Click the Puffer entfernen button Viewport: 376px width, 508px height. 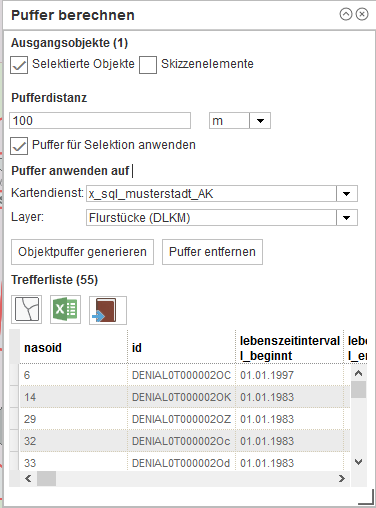point(212,252)
